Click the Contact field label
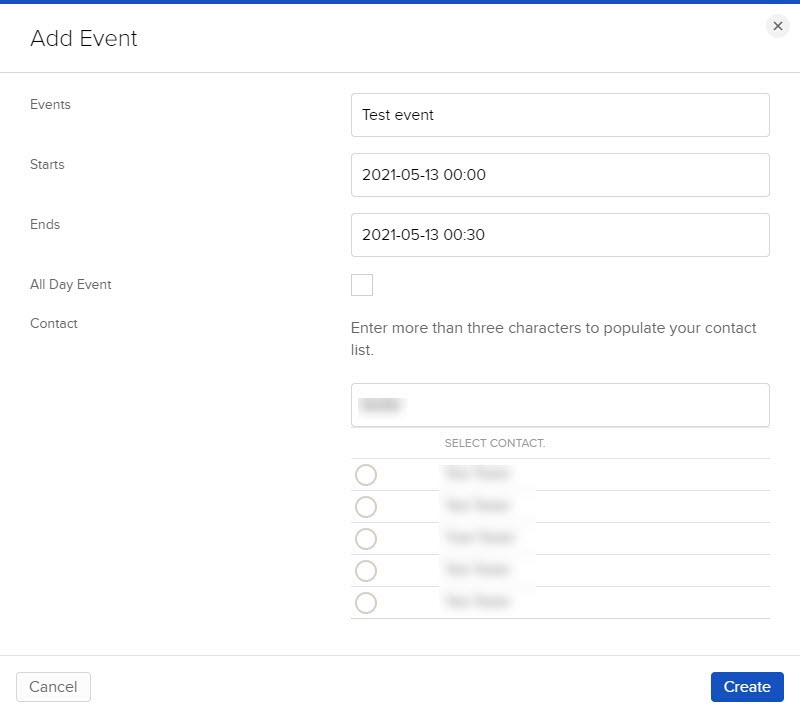 [x=54, y=323]
